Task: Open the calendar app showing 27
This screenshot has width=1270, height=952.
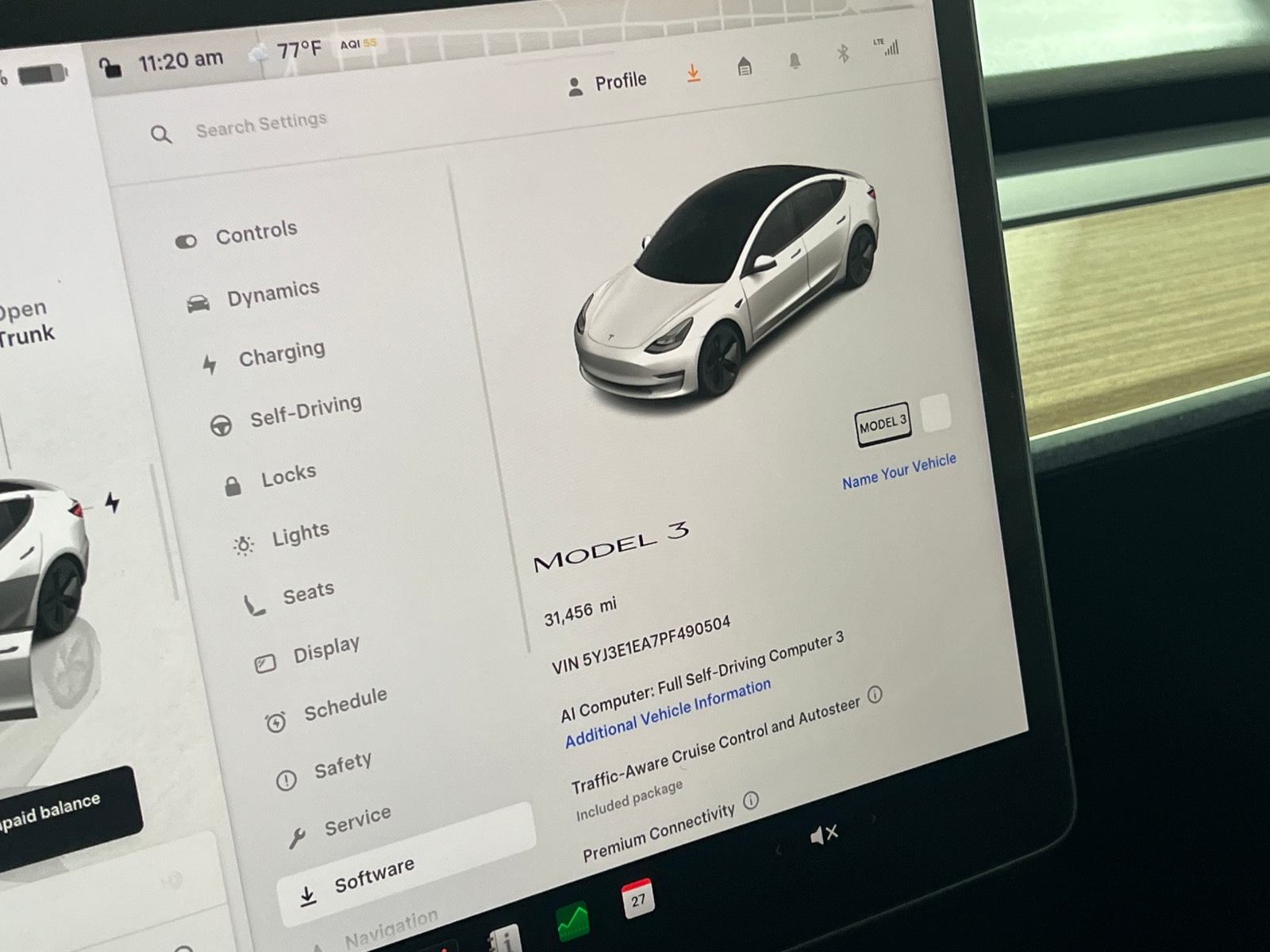Action: [x=637, y=899]
